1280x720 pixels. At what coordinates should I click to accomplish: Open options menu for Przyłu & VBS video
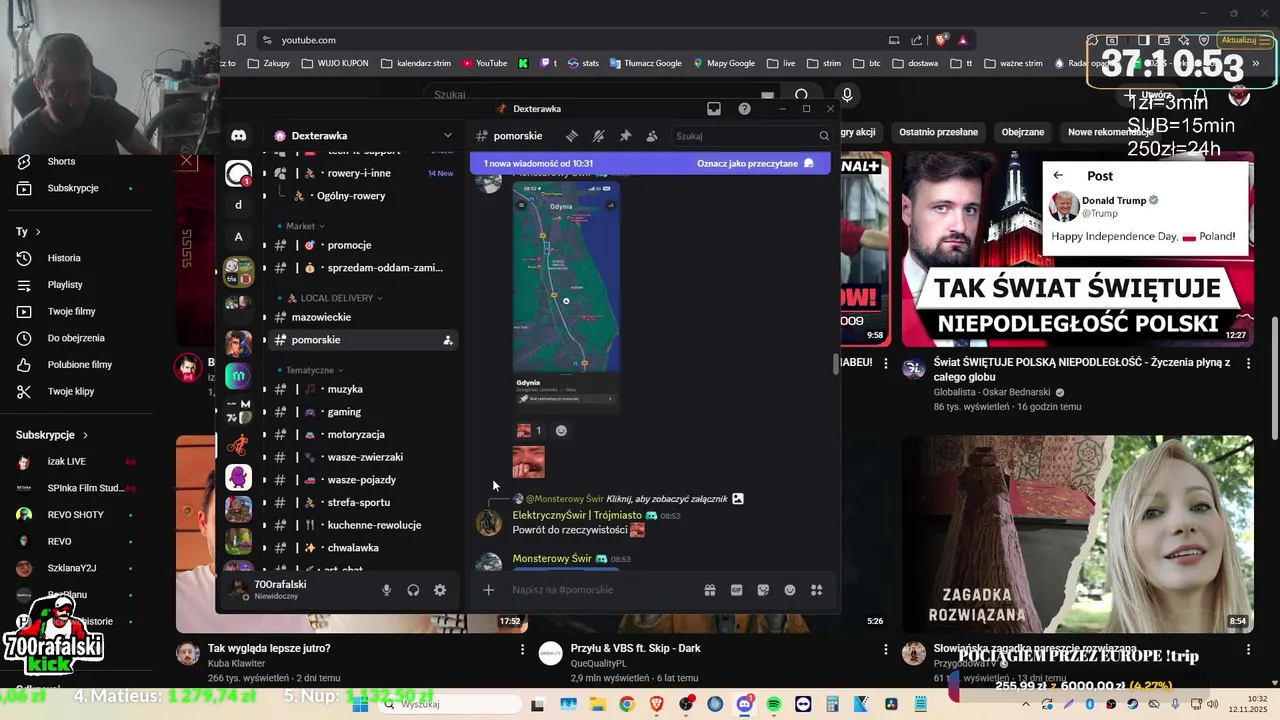(x=885, y=650)
